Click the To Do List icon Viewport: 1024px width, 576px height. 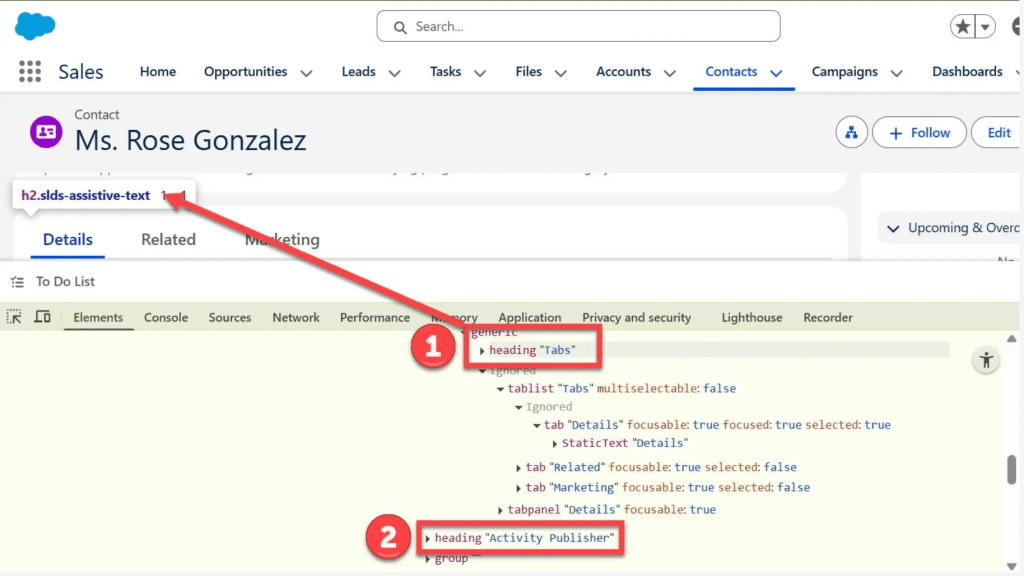pyautogui.click(x=17, y=281)
